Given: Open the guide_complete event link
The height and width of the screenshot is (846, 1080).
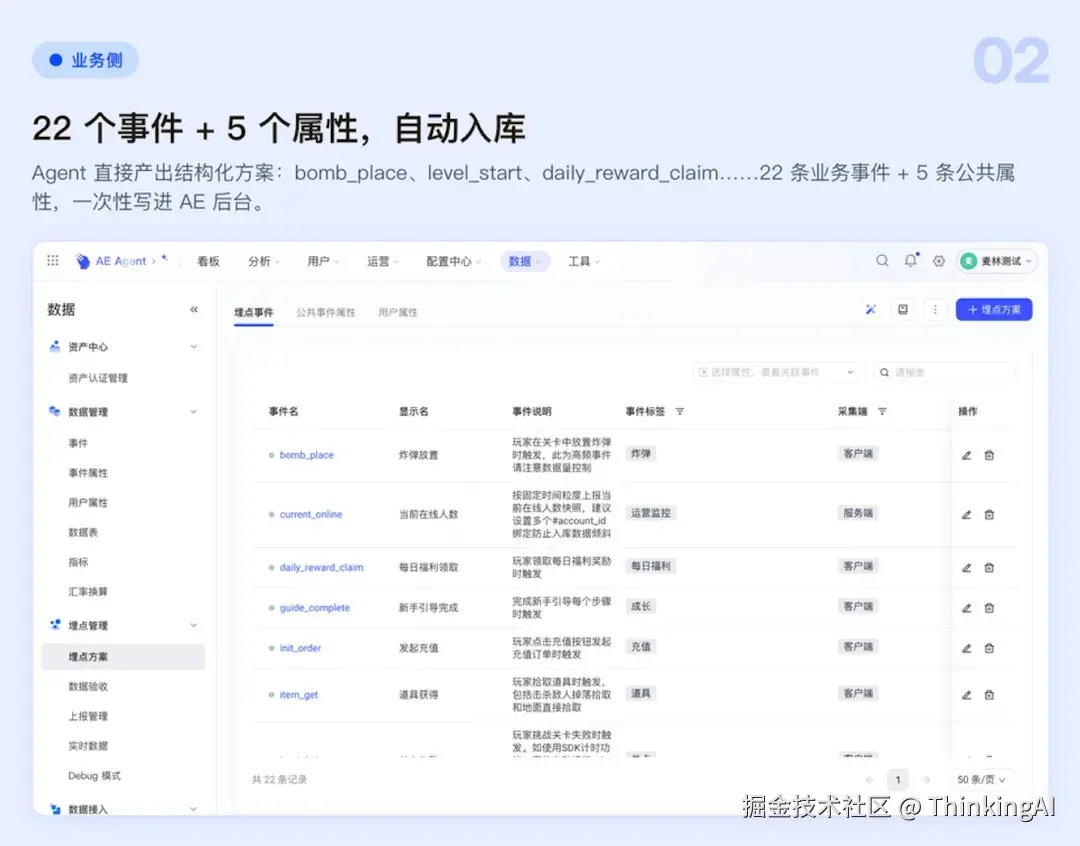Looking at the screenshot, I should (315, 608).
